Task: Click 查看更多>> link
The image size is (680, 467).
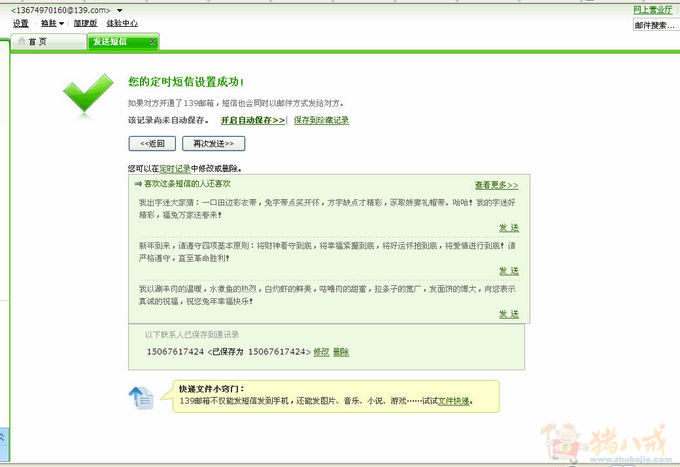Action: 497,185
